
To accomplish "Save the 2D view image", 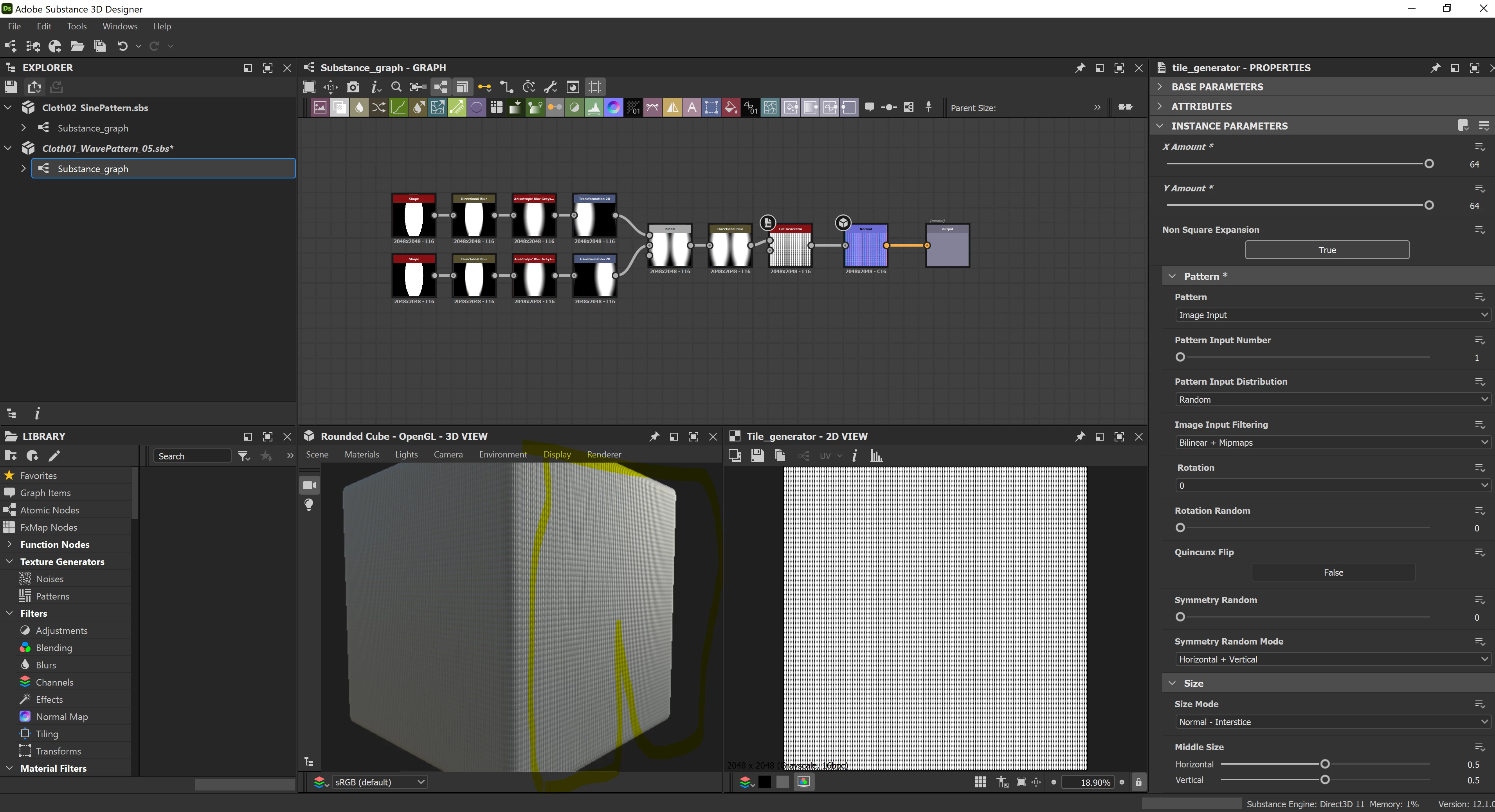I will click(757, 456).
